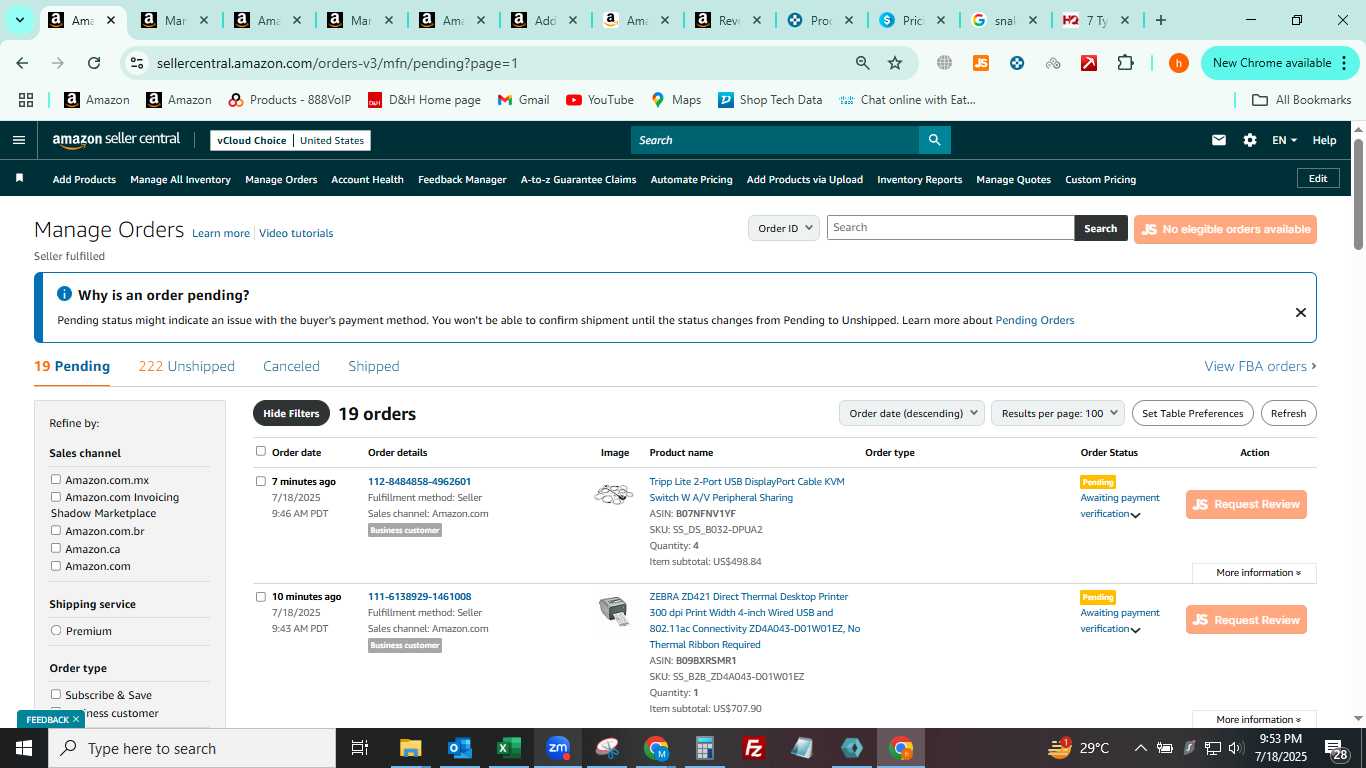
Task: Open Feedback Manager menu item
Action: point(462,180)
